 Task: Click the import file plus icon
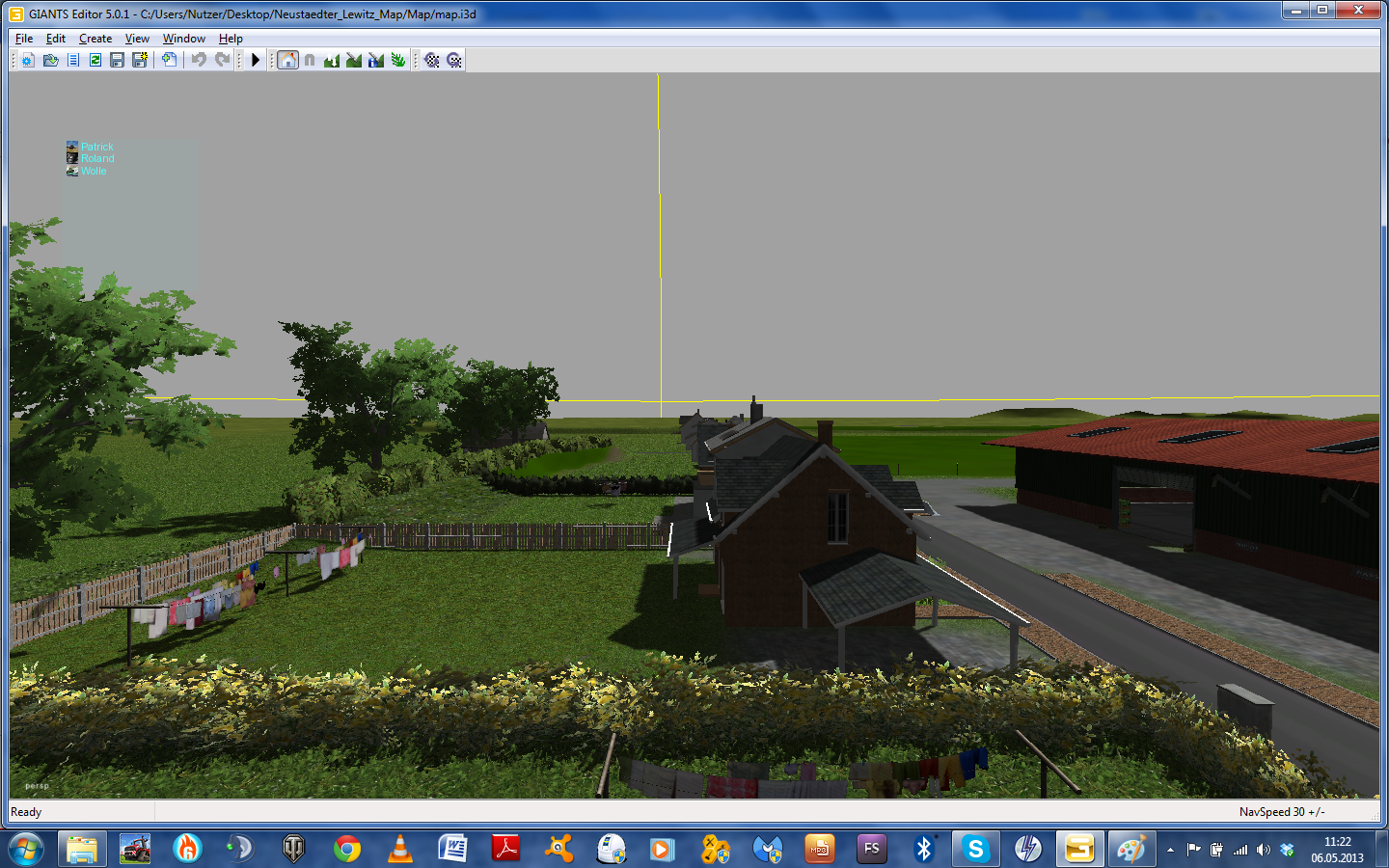click(169, 60)
